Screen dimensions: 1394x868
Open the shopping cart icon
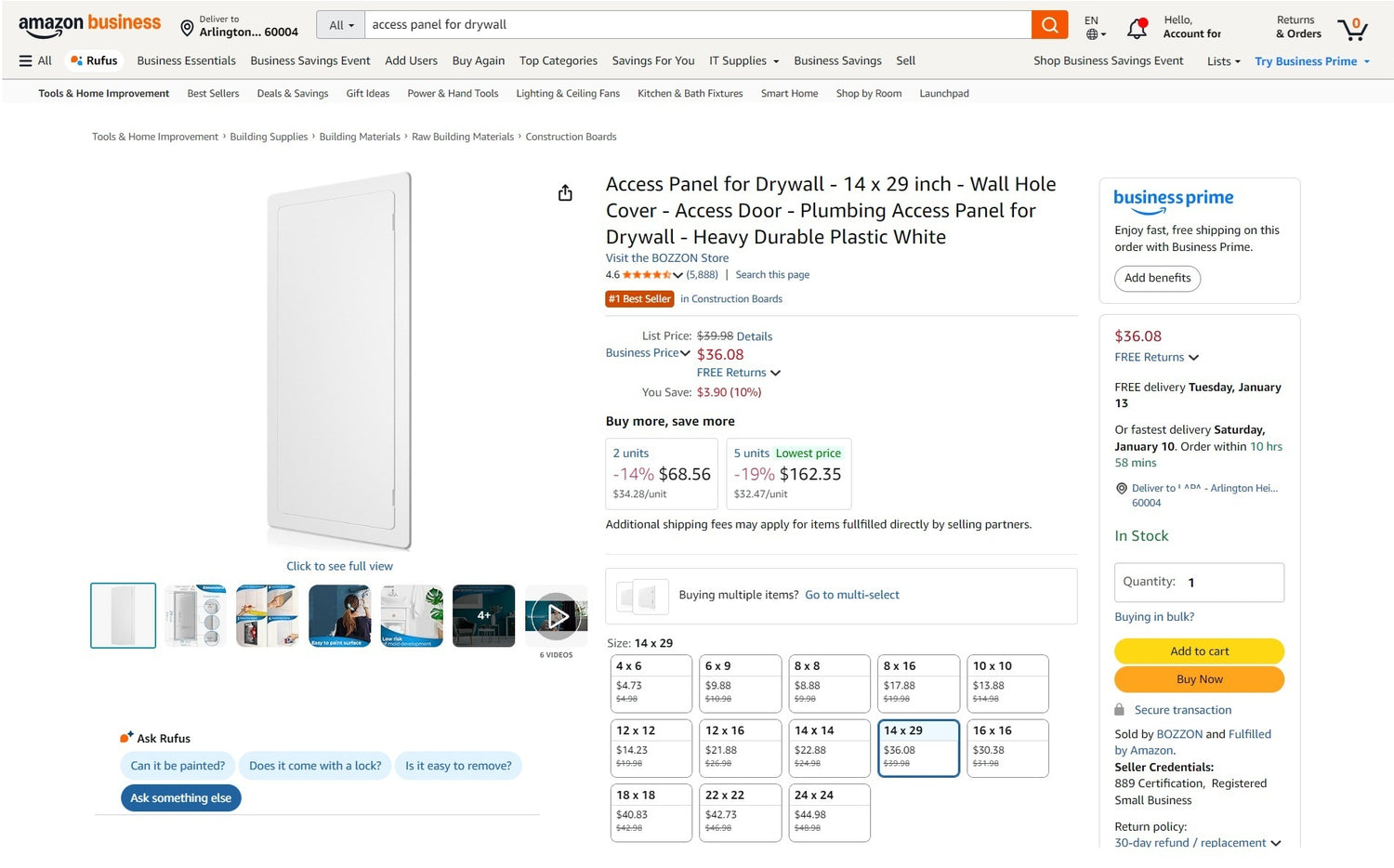(x=1352, y=29)
